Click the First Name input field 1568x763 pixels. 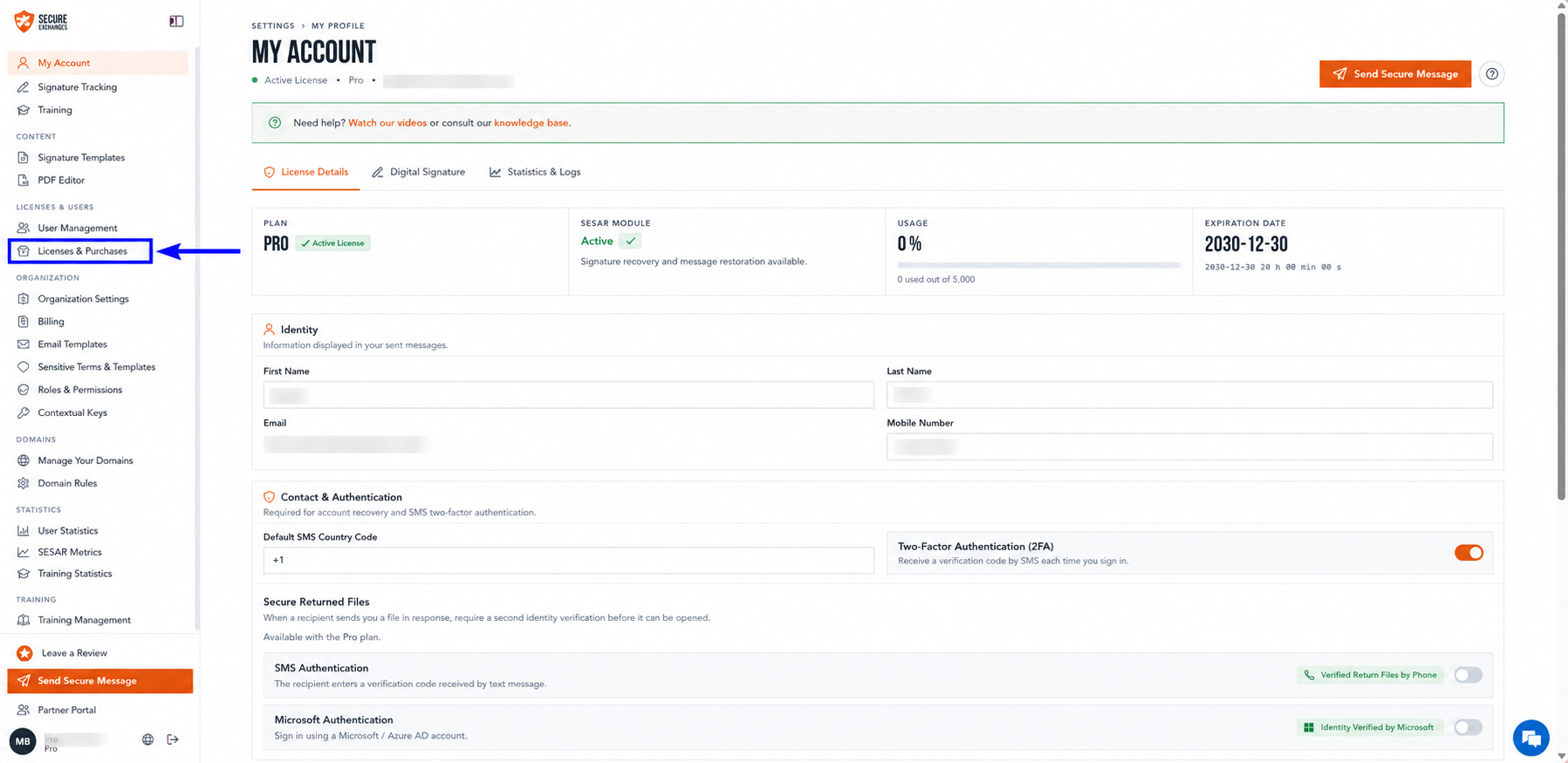click(568, 395)
